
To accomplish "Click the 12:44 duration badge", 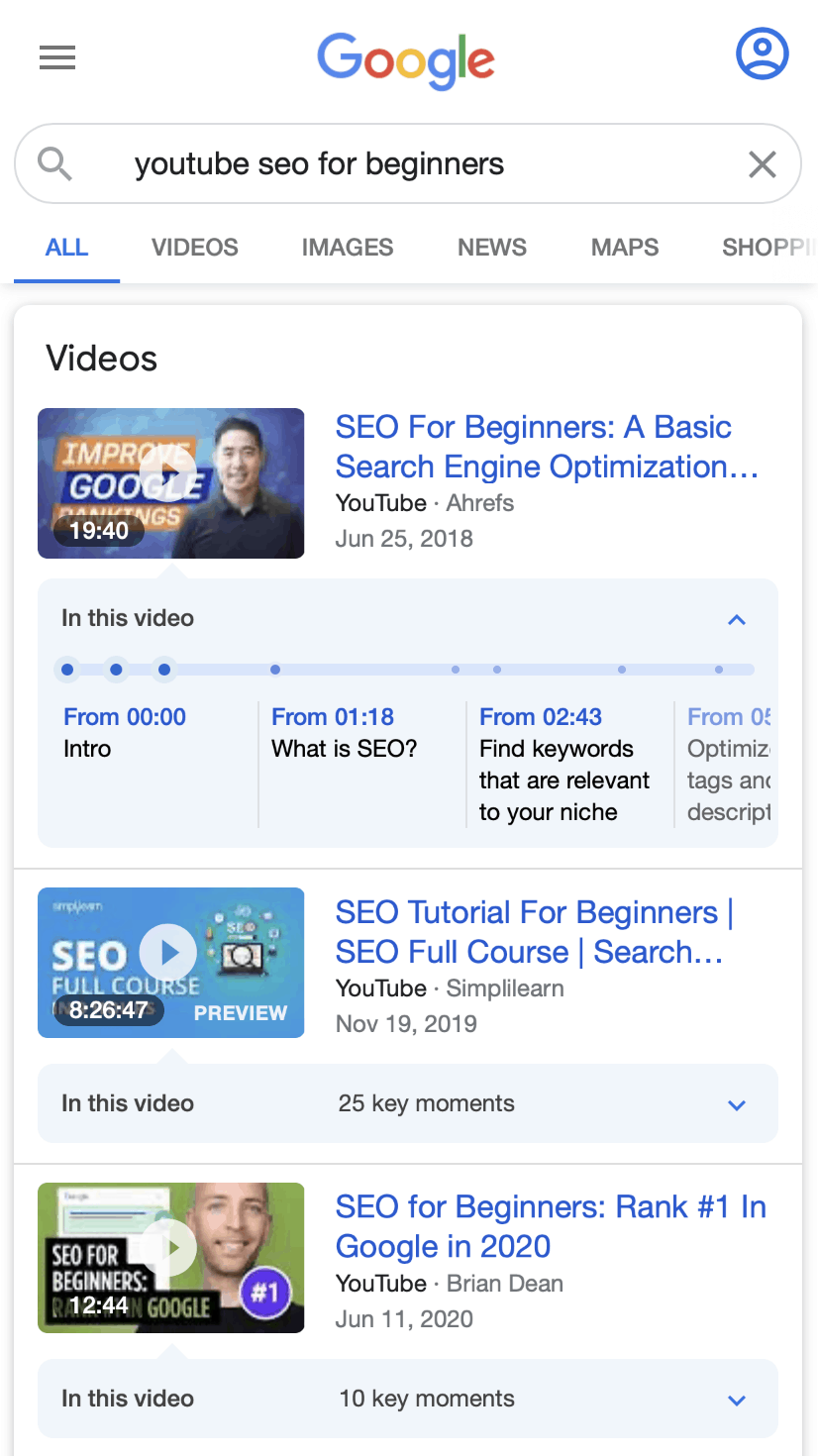I will tap(99, 1305).
